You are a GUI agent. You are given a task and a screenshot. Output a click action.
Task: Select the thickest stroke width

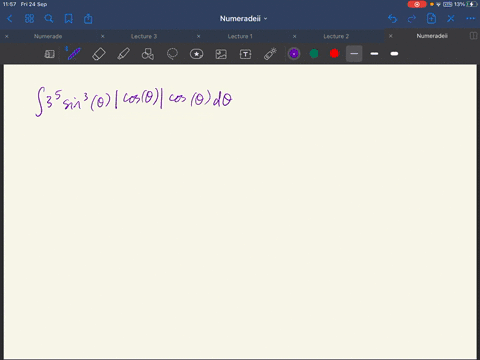tap(394, 54)
